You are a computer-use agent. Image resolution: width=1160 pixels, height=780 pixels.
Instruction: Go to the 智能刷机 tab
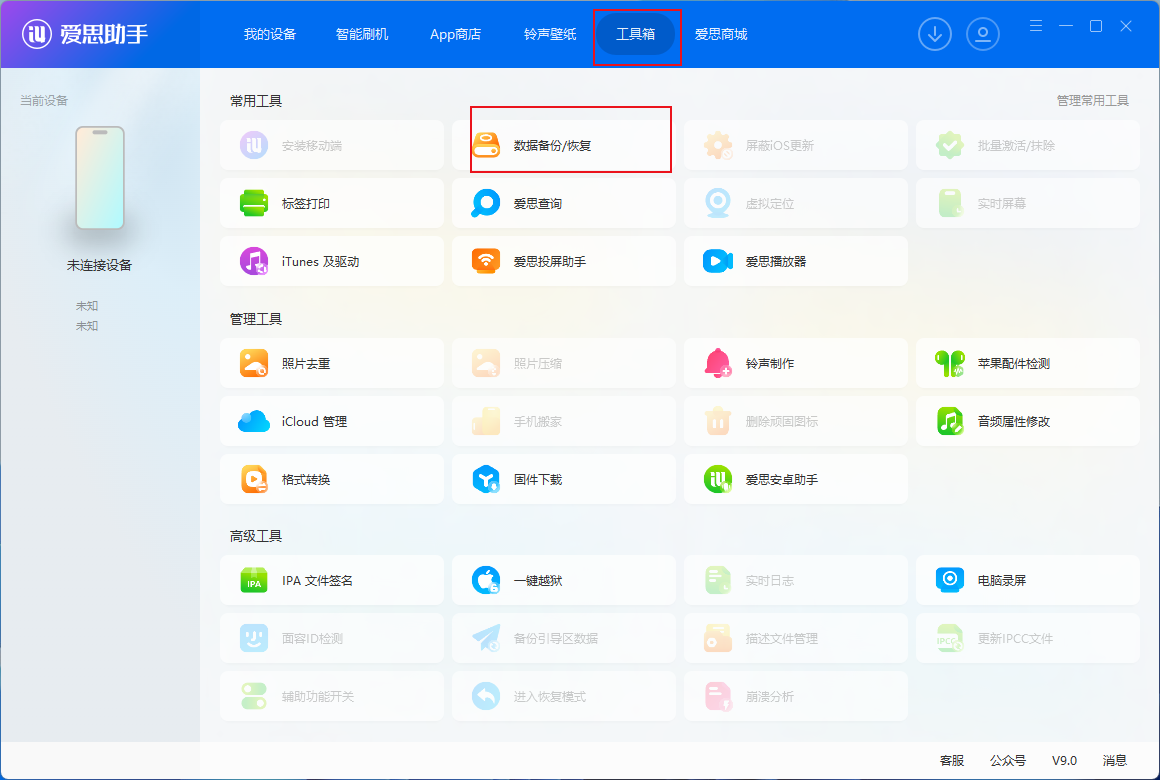pyautogui.click(x=362, y=34)
